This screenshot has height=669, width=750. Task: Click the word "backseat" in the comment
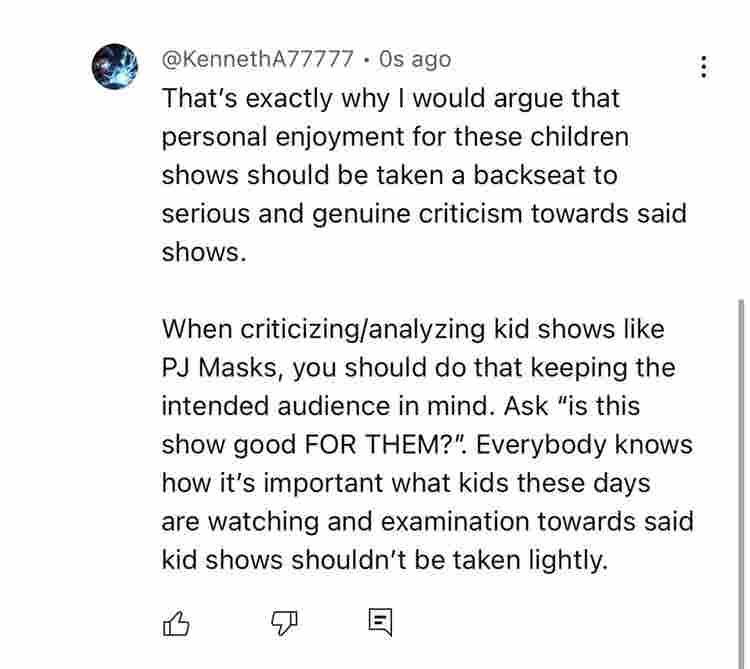pyautogui.click(x=529, y=175)
